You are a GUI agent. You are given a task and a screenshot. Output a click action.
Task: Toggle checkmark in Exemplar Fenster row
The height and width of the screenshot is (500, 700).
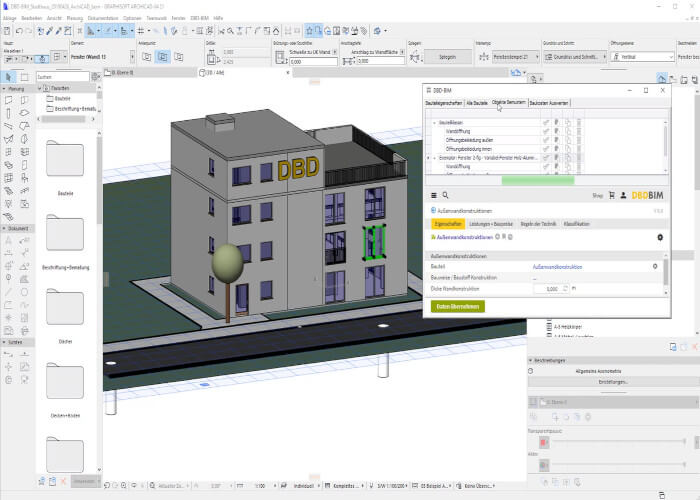[546, 158]
